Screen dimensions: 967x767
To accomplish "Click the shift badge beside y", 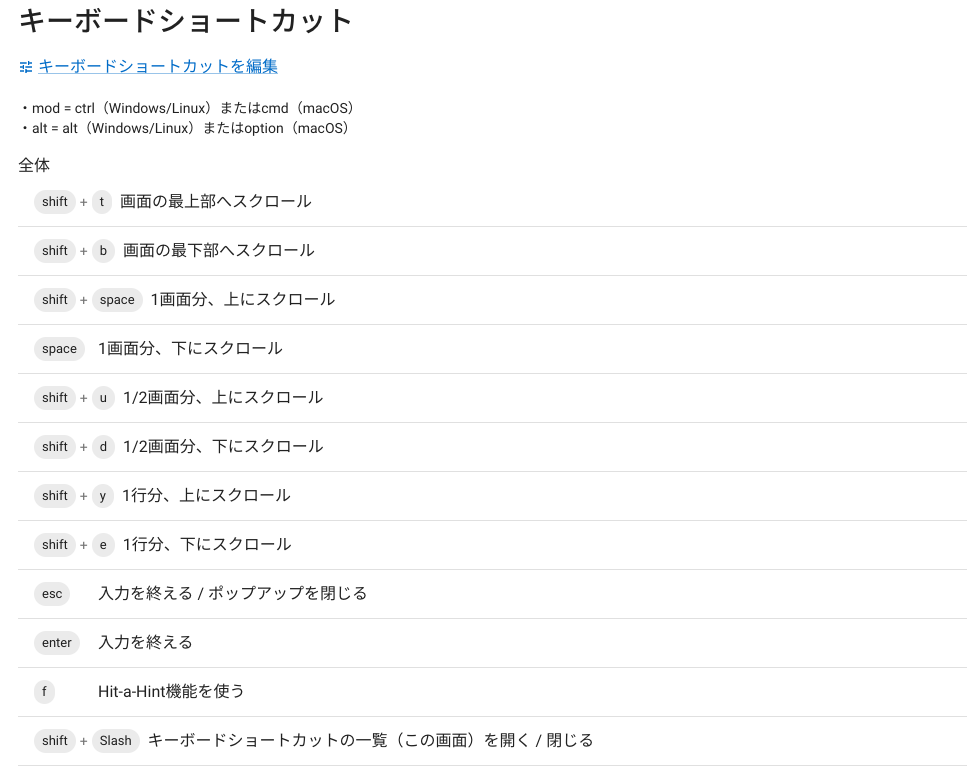I will (x=55, y=496).
